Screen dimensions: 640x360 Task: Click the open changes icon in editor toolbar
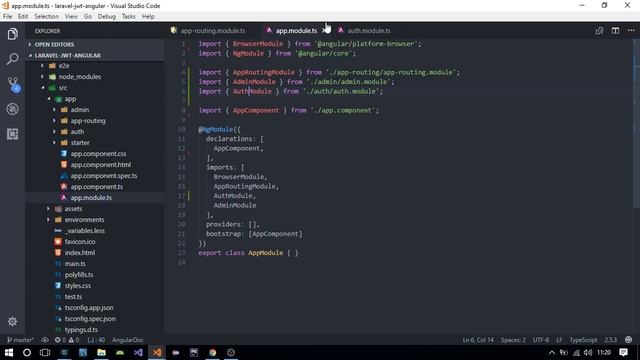pos(599,31)
